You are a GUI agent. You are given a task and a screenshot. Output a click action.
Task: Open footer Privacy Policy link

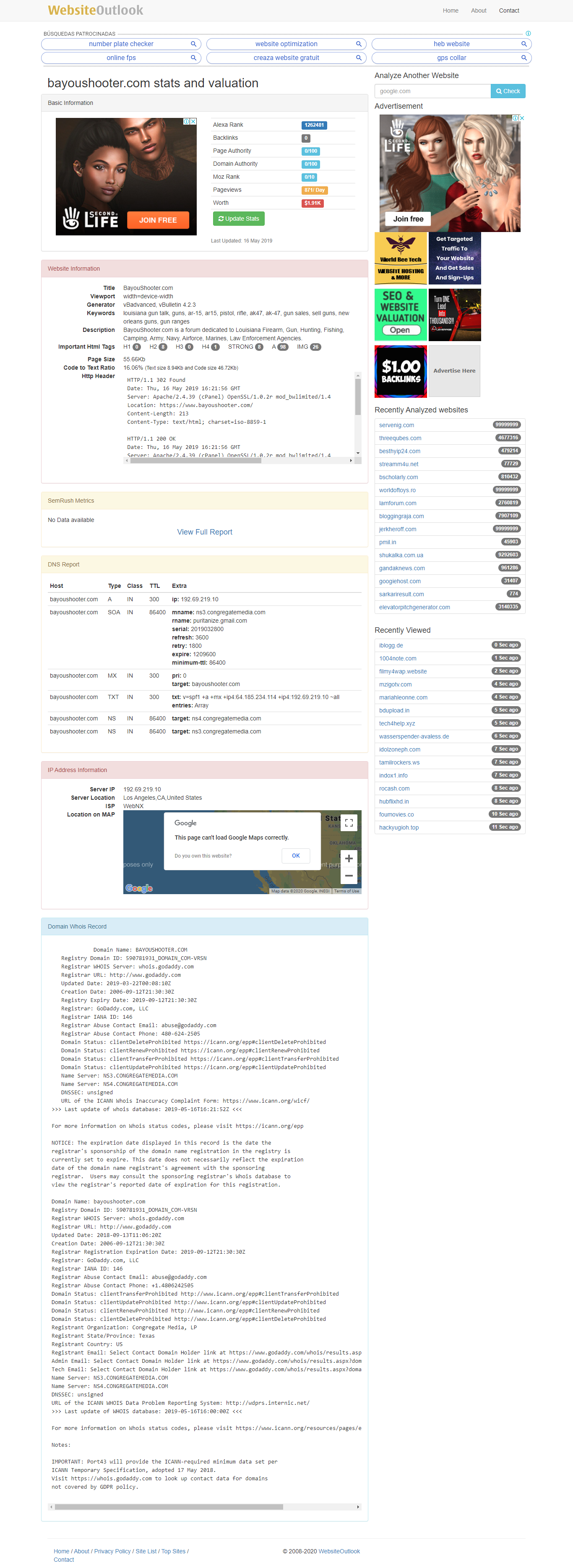click(112, 1552)
